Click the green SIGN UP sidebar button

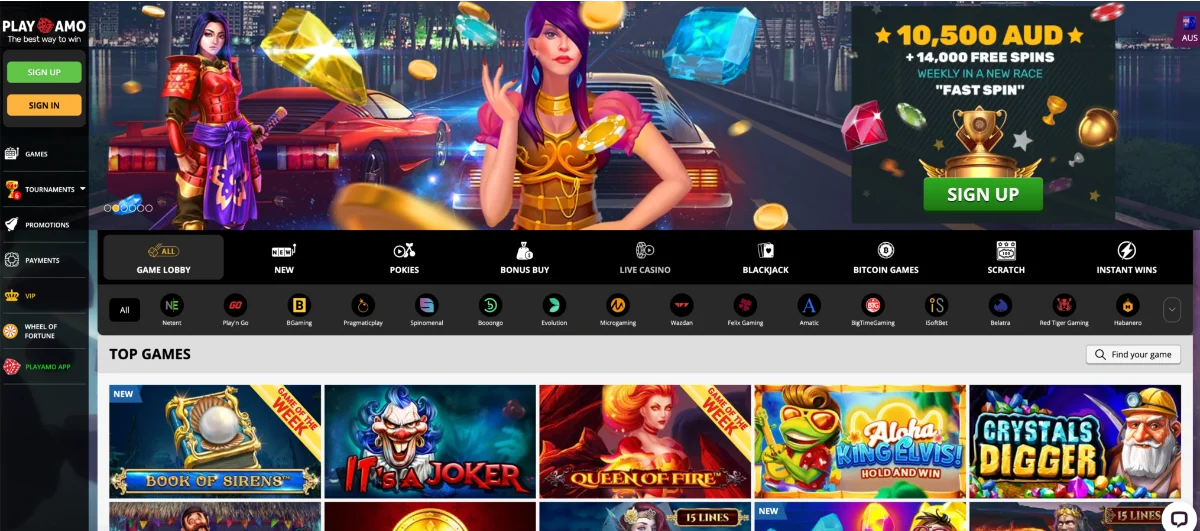[44, 72]
